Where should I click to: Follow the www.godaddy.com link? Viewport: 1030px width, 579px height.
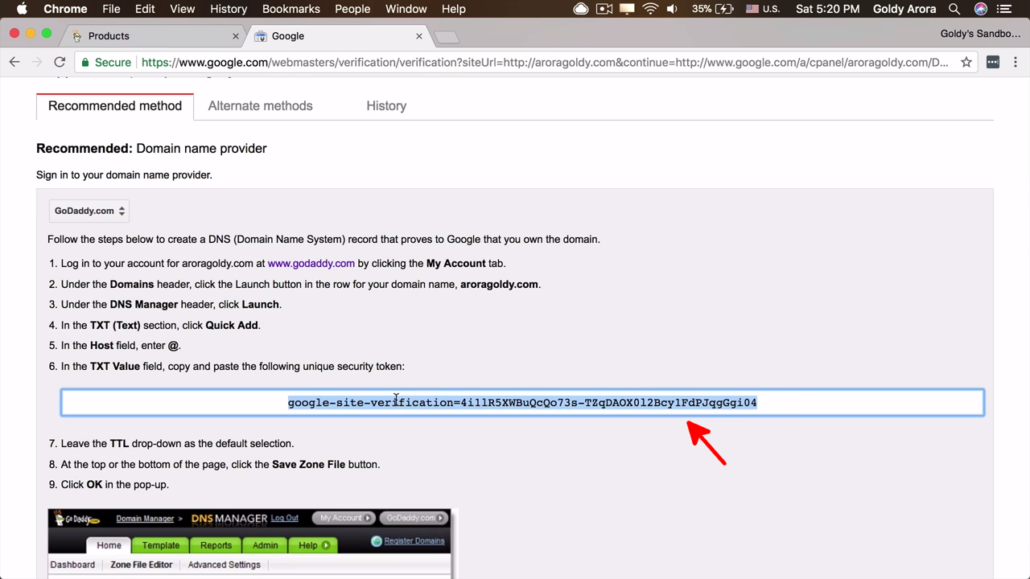pos(311,263)
